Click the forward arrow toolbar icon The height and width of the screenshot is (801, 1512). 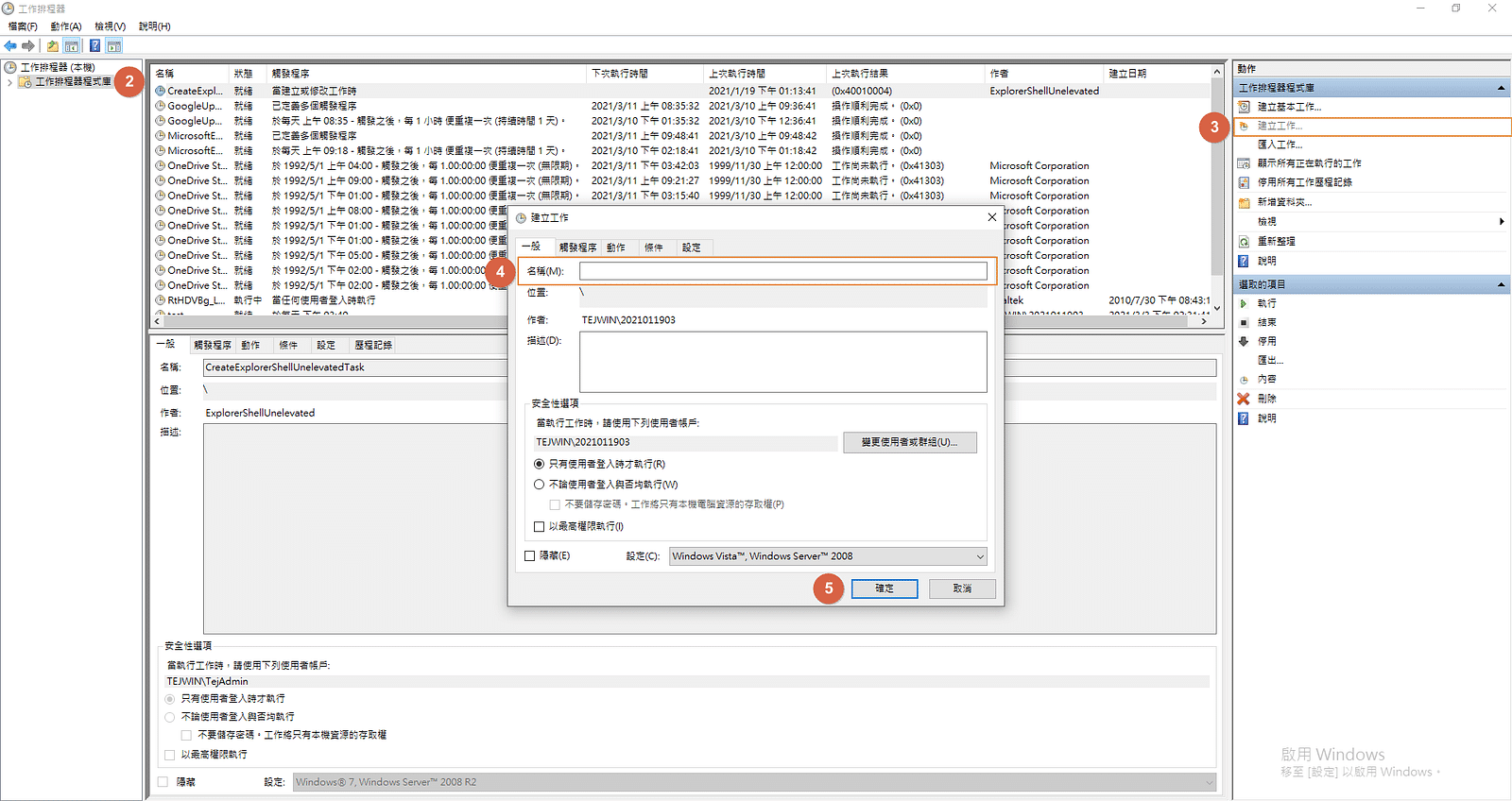pos(28,45)
